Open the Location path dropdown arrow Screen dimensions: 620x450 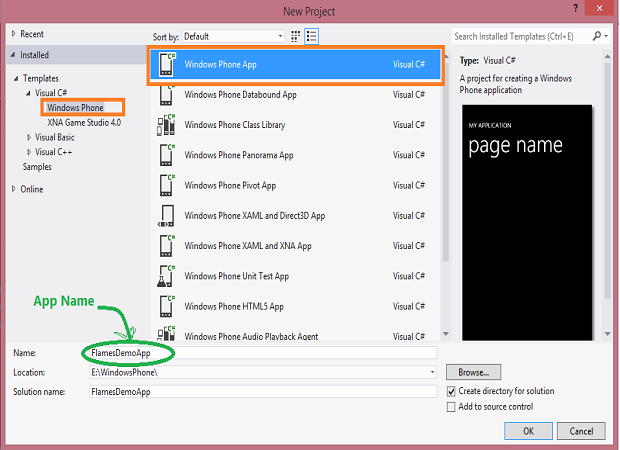tap(432, 372)
